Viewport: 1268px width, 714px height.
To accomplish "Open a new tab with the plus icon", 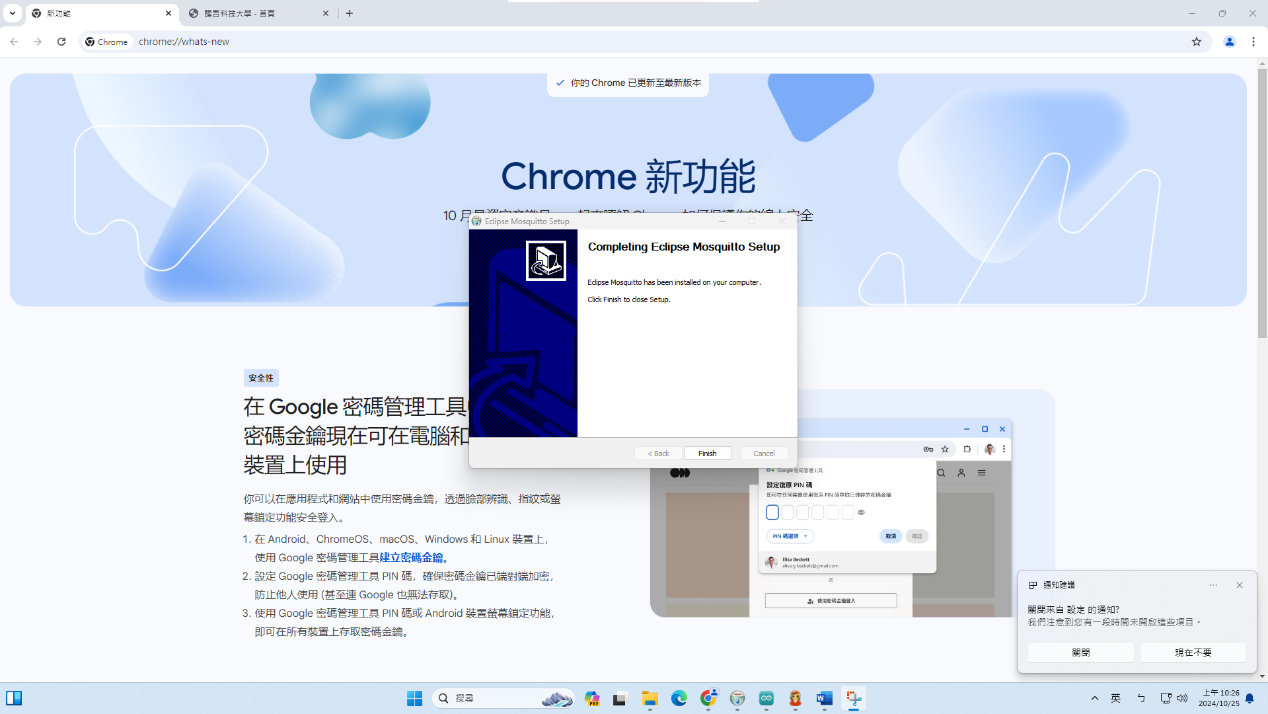I will click(x=349, y=14).
